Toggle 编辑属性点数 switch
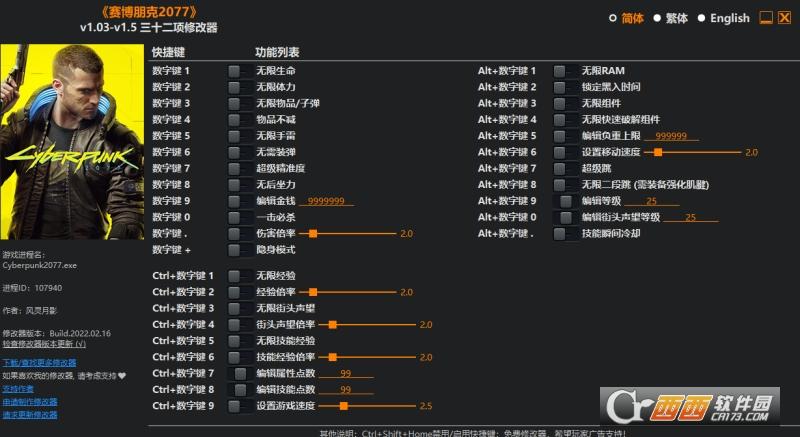The width and height of the screenshot is (800, 437). click(239, 373)
